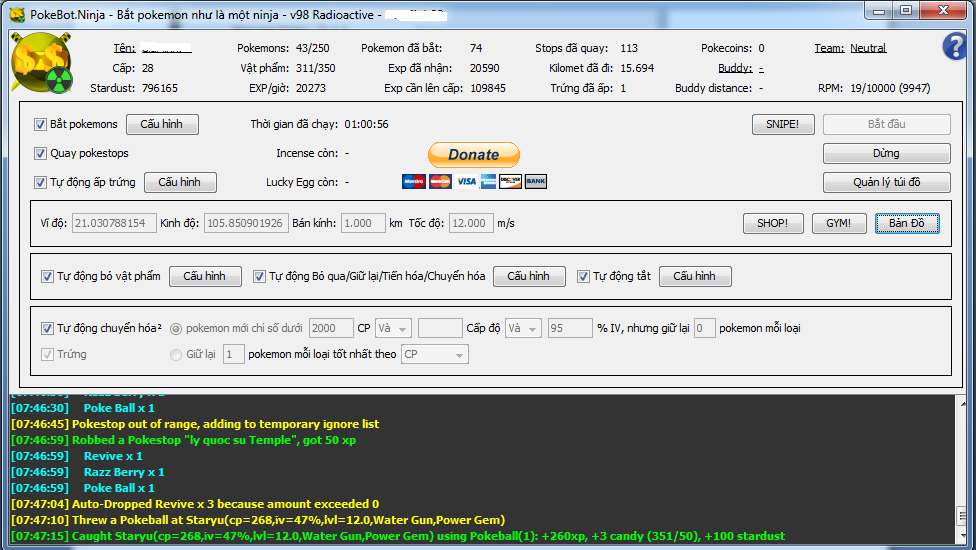This screenshot has height=550, width=976.
Task: Open the 'Và' dropdown after CP
Action: click(393, 328)
